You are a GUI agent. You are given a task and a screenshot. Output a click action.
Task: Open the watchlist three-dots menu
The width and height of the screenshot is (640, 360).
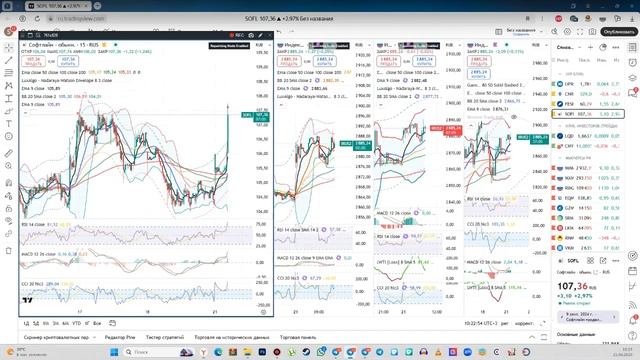pos(616,47)
